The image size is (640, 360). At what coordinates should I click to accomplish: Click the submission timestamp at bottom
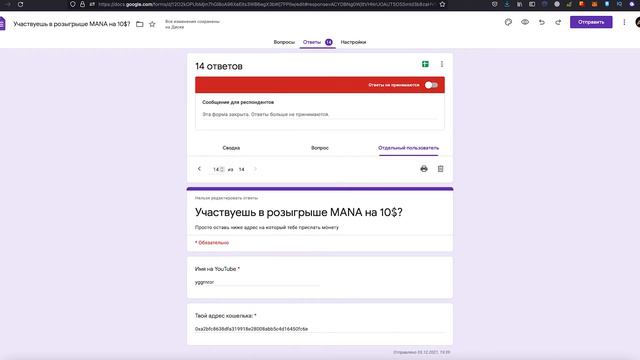point(422,352)
